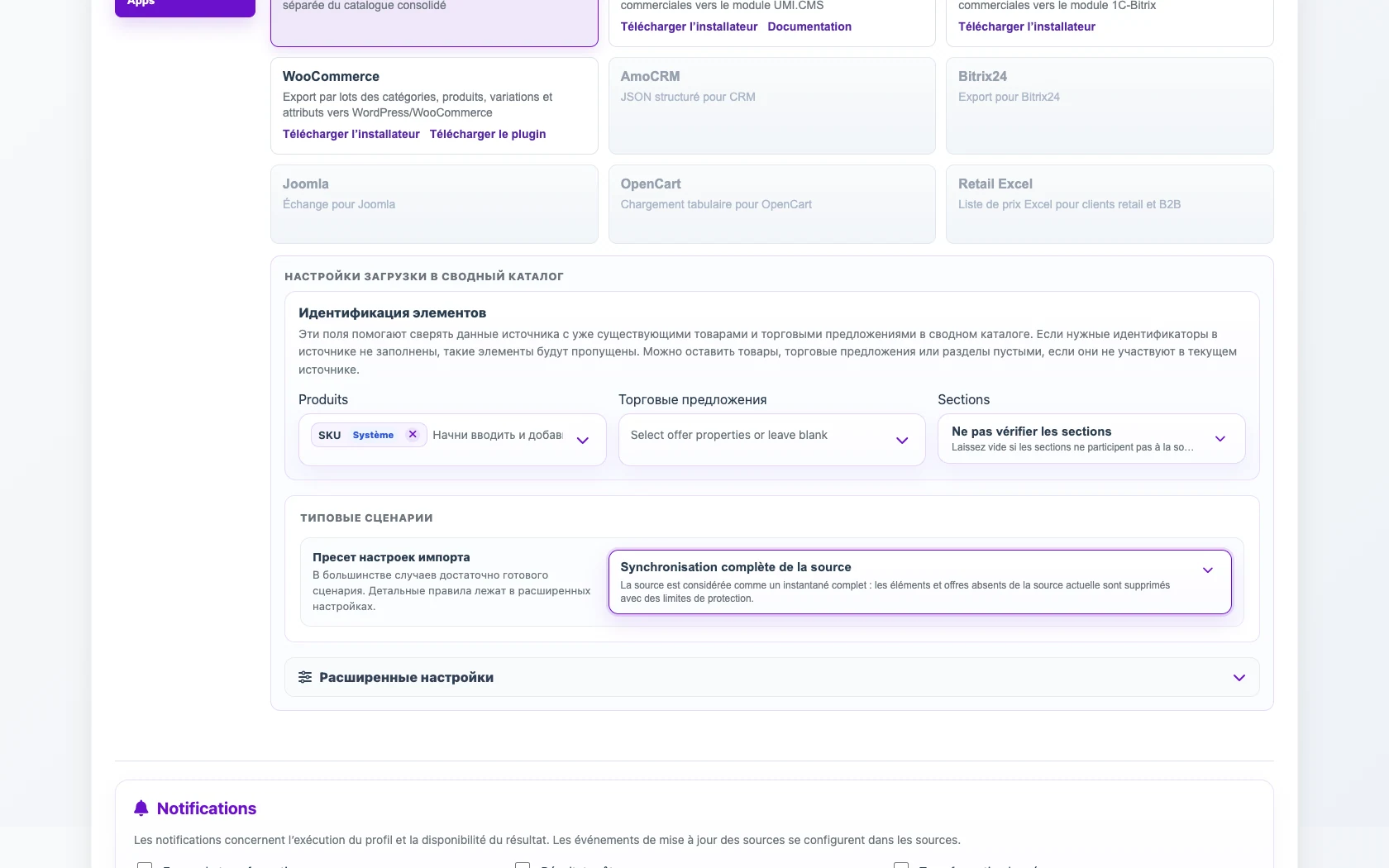This screenshot has height=868, width=1389.
Task: Click Télécharger le plugin link
Action: point(488,134)
